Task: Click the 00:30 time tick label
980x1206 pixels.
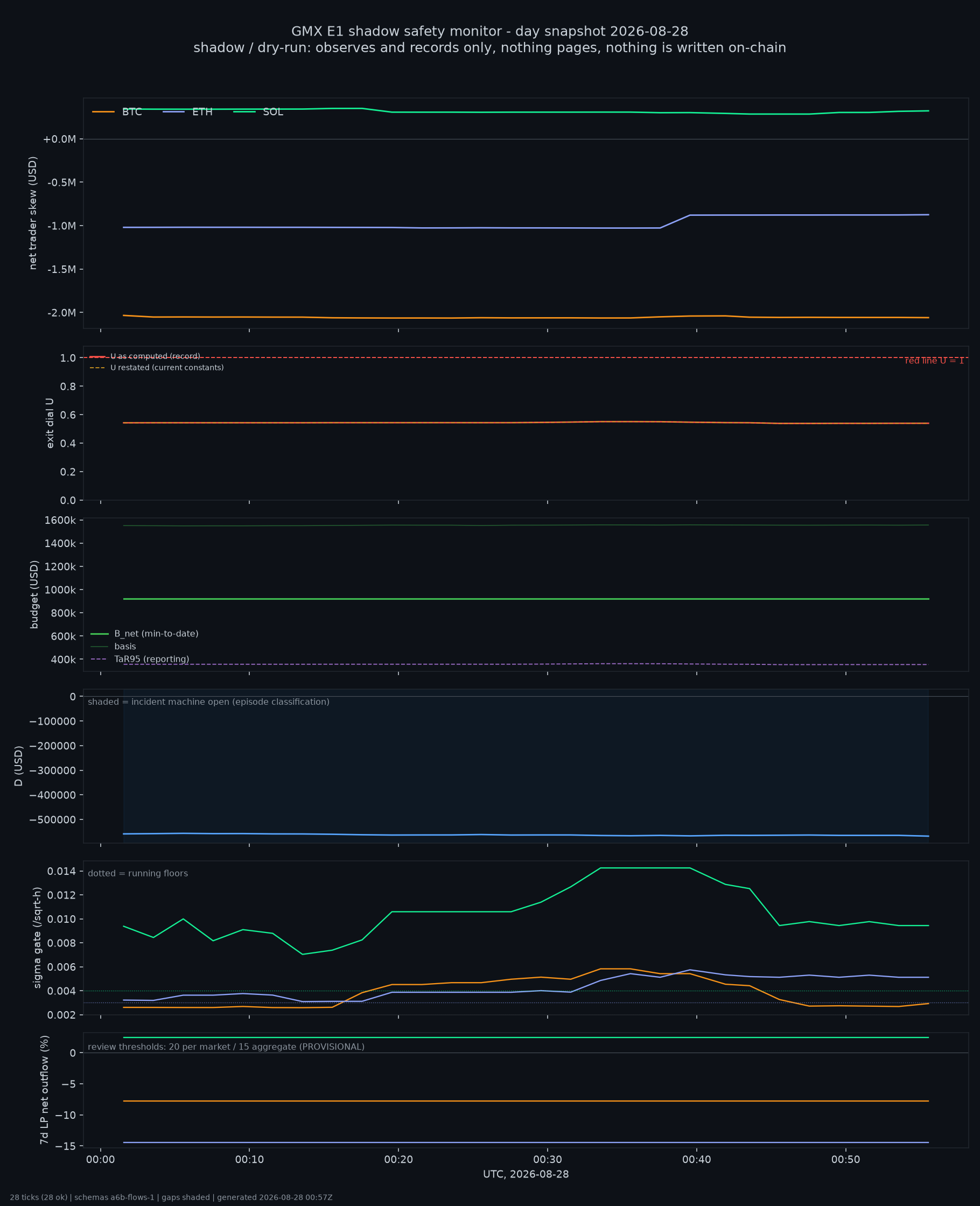Action: tap(548, 1160)
